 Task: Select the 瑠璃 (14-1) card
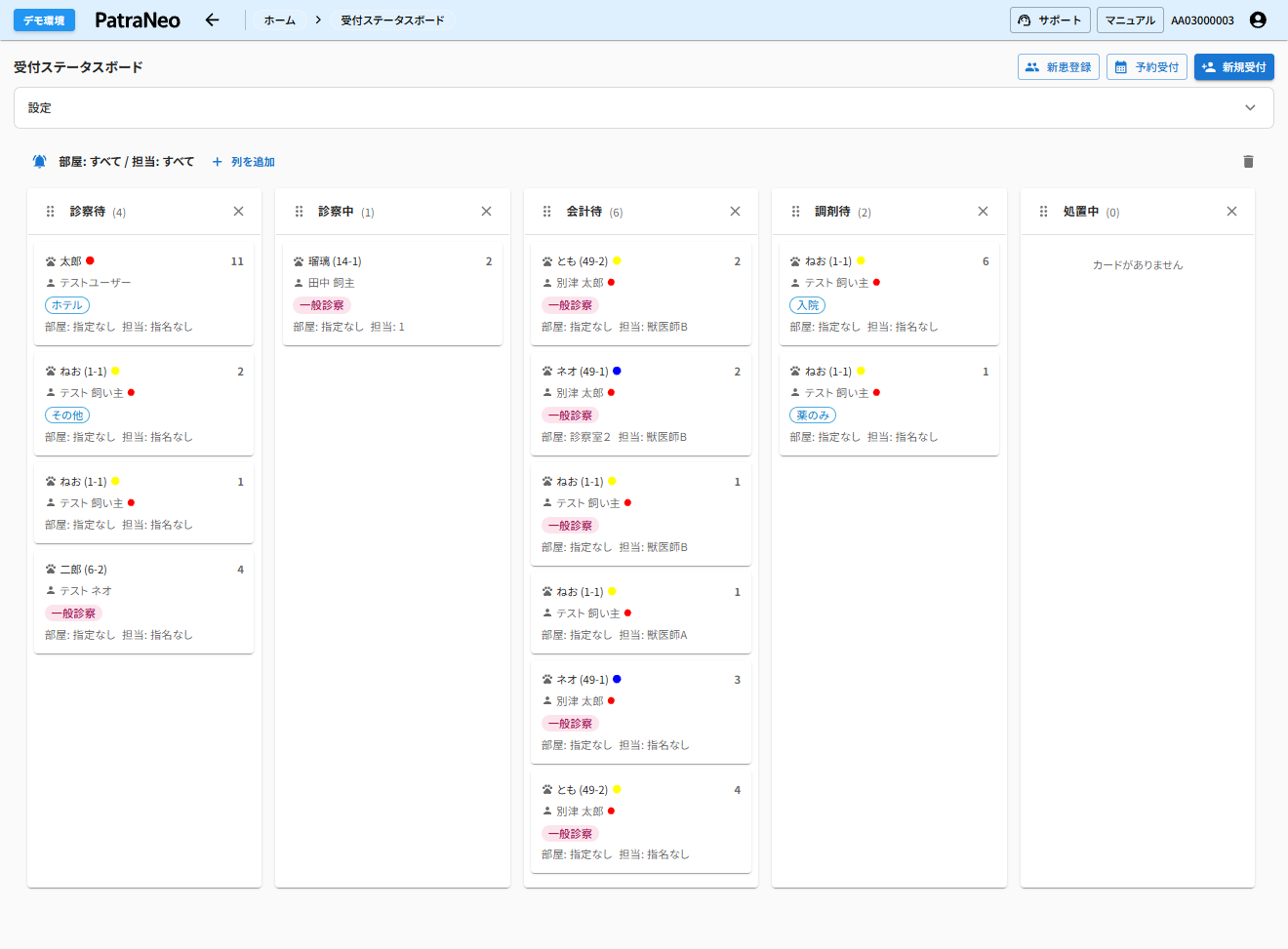[392, 294]
